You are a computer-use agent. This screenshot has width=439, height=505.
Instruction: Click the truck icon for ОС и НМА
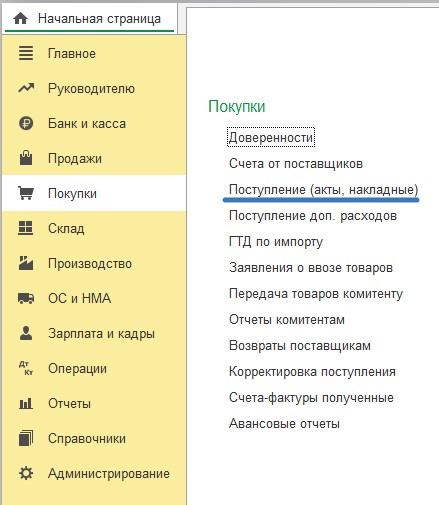26,298
